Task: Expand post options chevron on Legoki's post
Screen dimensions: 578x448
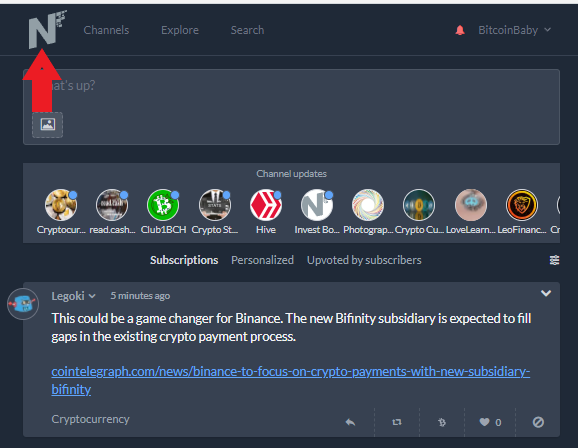Action: pos(546,294)
